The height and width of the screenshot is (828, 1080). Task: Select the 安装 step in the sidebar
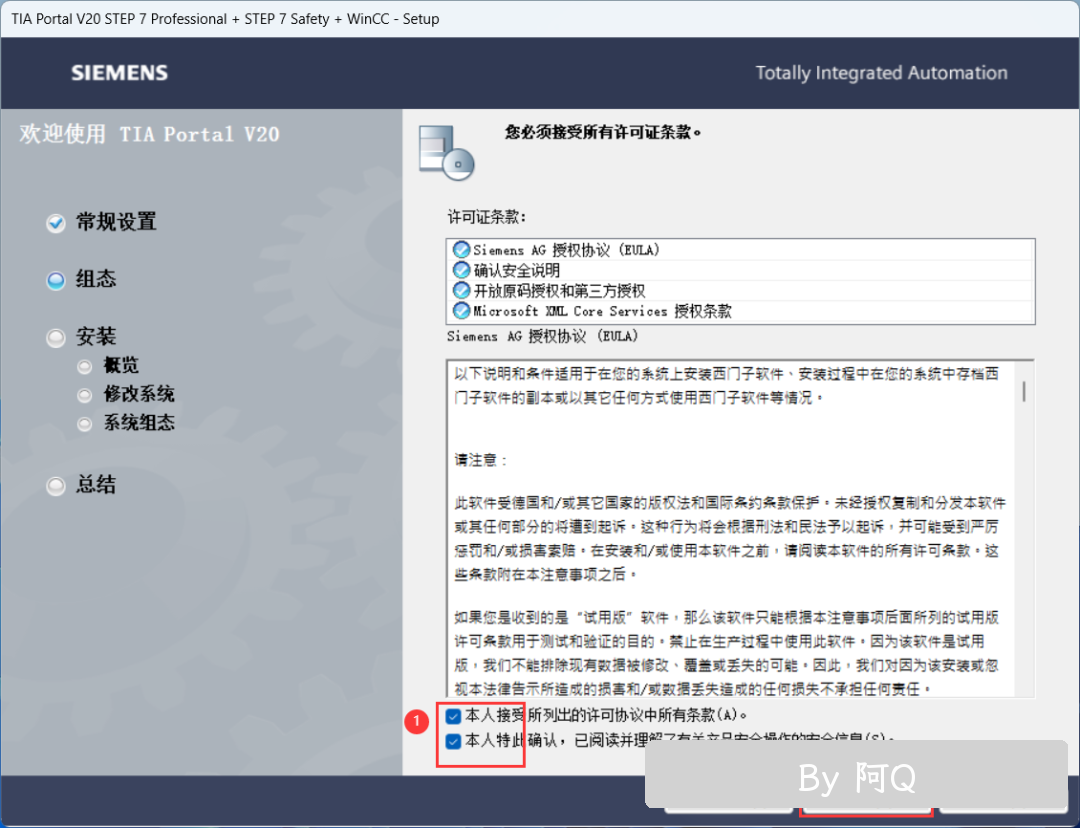click(96, 337)
